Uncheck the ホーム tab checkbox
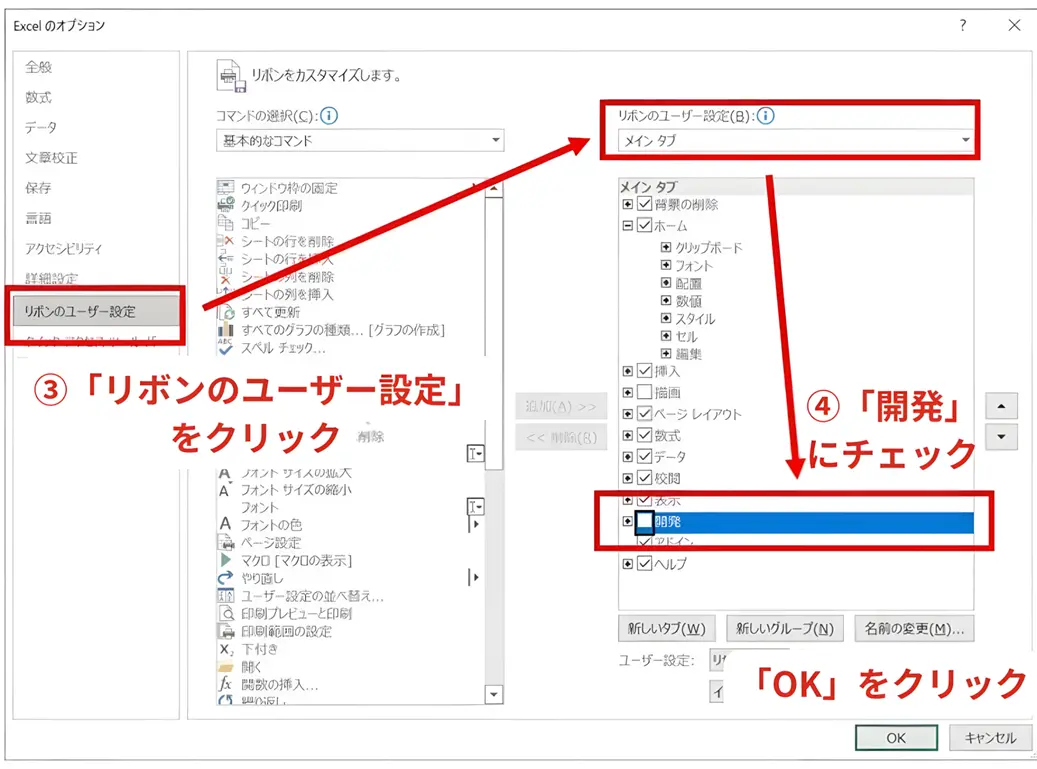Screen dimensions: 1037x769 tap(645, 225)
